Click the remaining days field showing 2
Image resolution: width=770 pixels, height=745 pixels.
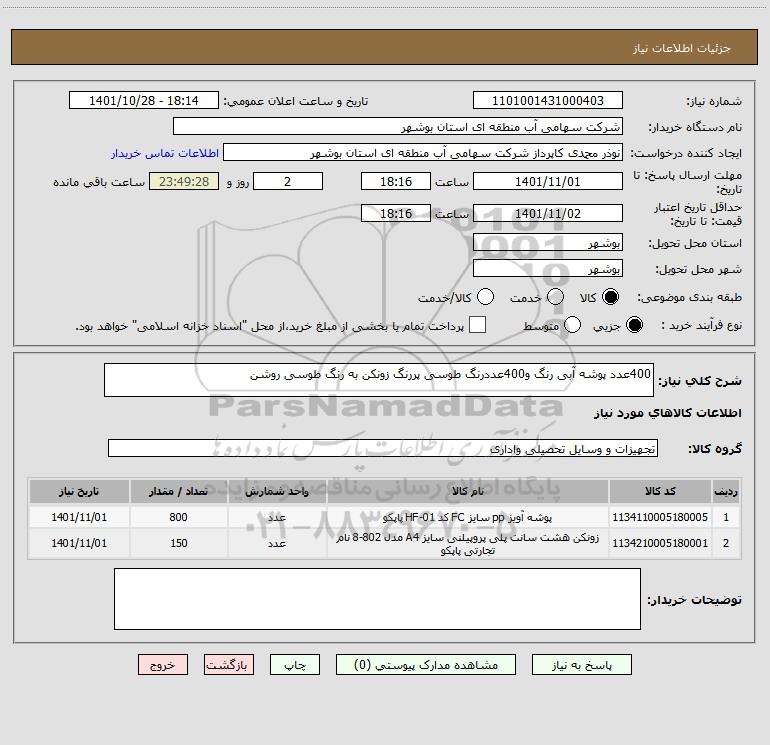pyautogui.click(x=288, y=181)
